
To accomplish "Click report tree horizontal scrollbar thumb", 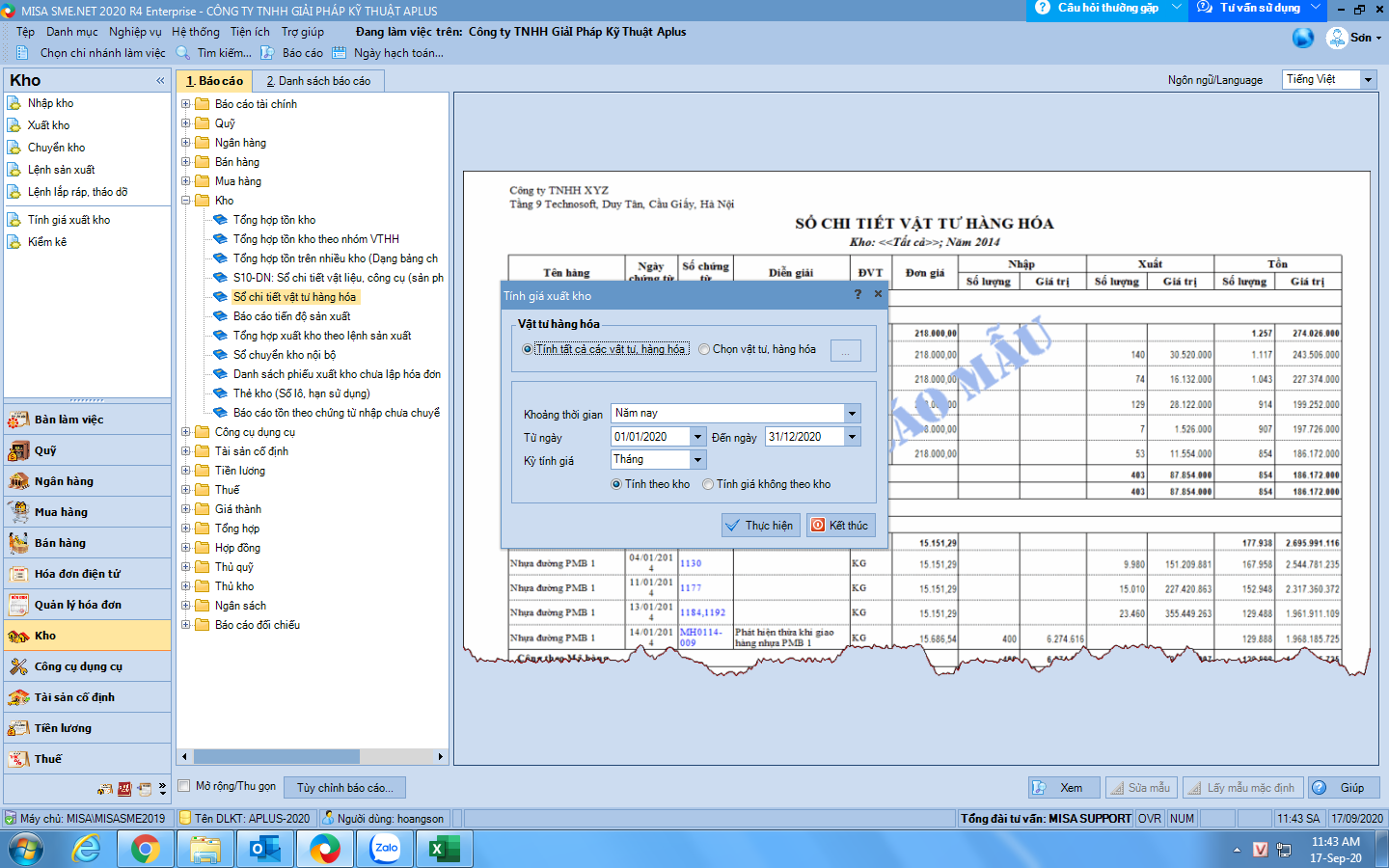I will (x=277, y=757).
